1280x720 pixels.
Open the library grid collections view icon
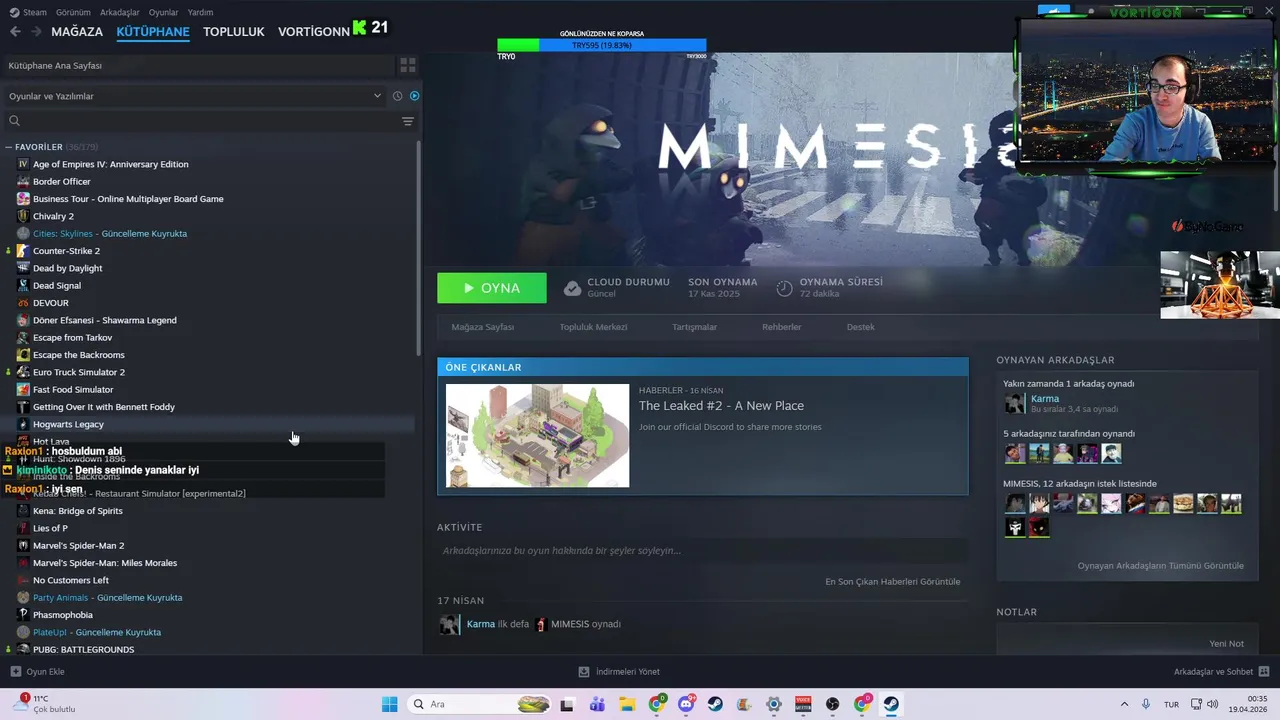coord(408,65)
